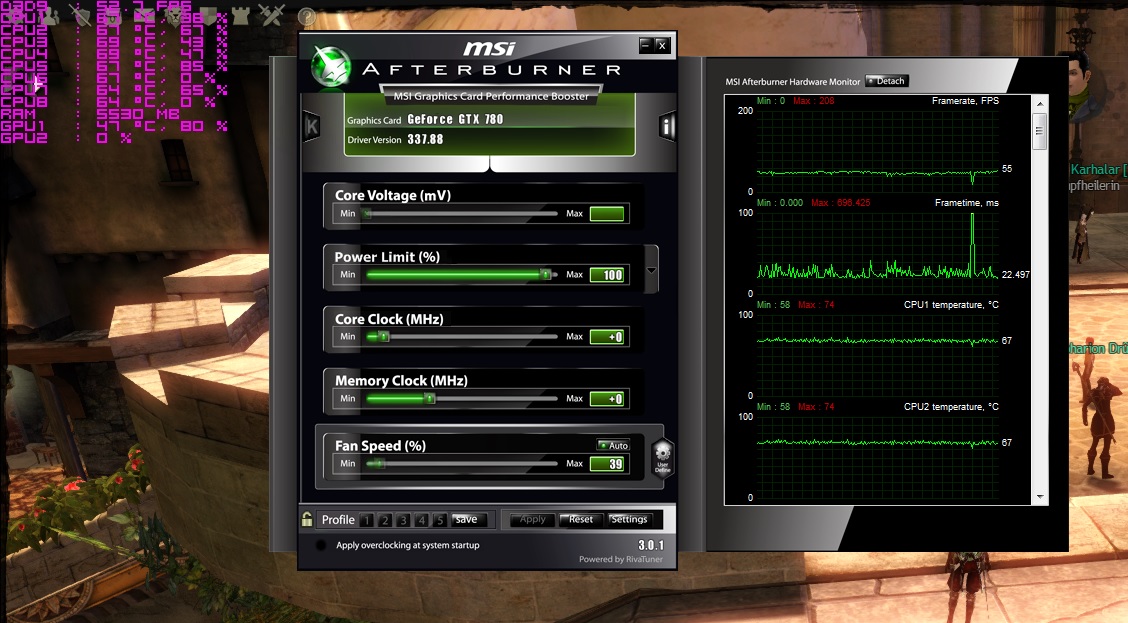Click the Frametime, ms graph

[x=877, y=253]
